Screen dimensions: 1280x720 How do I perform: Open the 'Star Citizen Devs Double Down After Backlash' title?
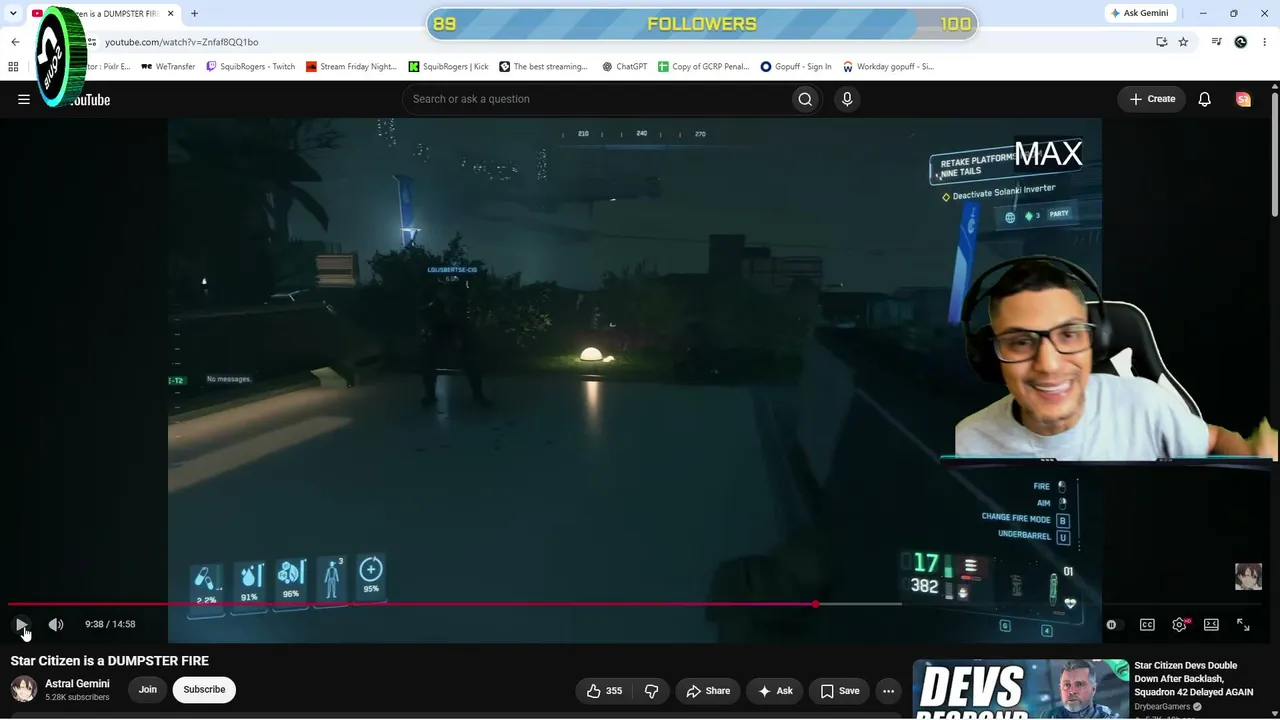coord(1193,678)
